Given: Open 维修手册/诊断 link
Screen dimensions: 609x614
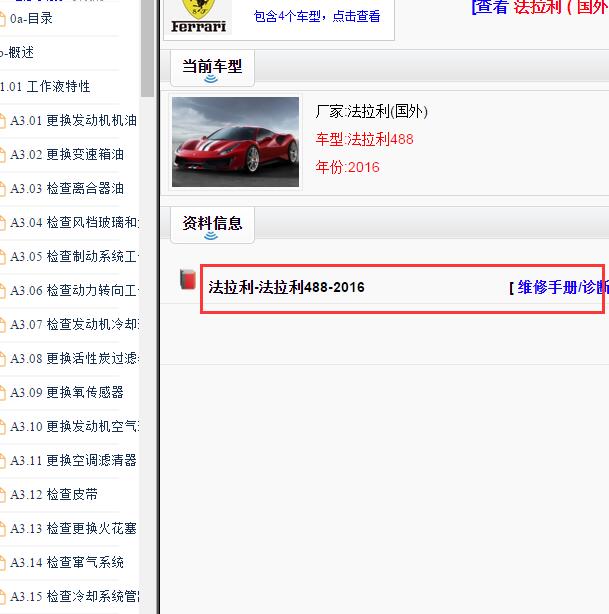Looking at the screenshot, I should (x=563, y=288).
